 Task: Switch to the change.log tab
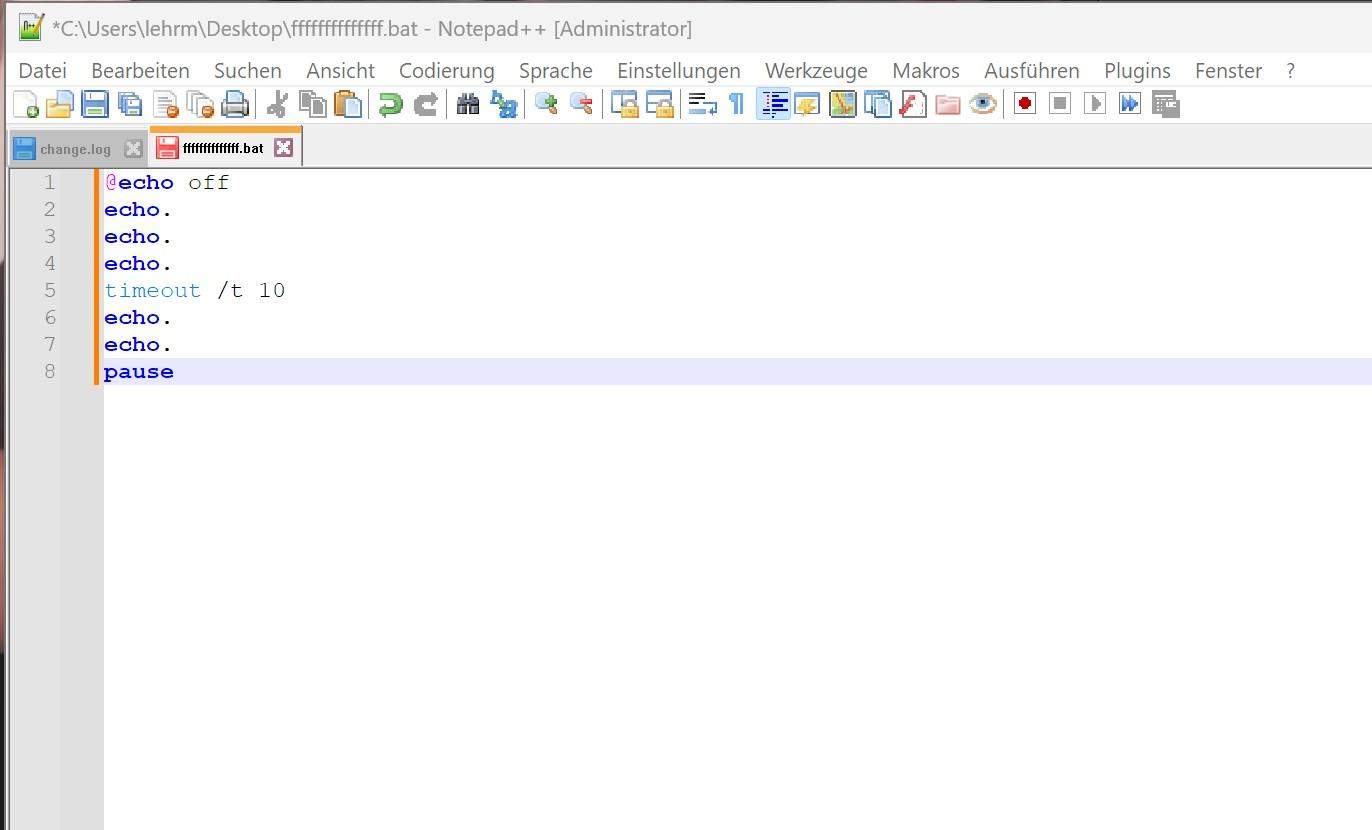pos(75,149)
